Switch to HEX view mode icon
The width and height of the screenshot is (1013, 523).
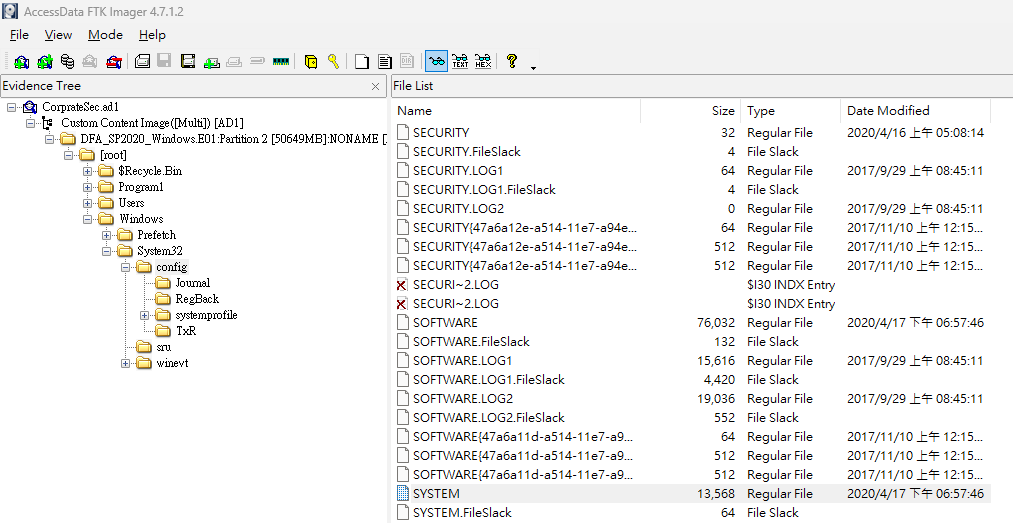point(483,61)
